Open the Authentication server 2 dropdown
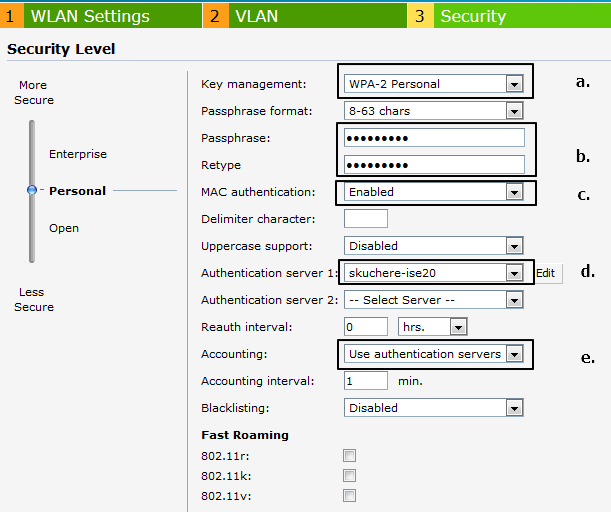The width and height of the screenshot is (611, 512). click(433, 300)
